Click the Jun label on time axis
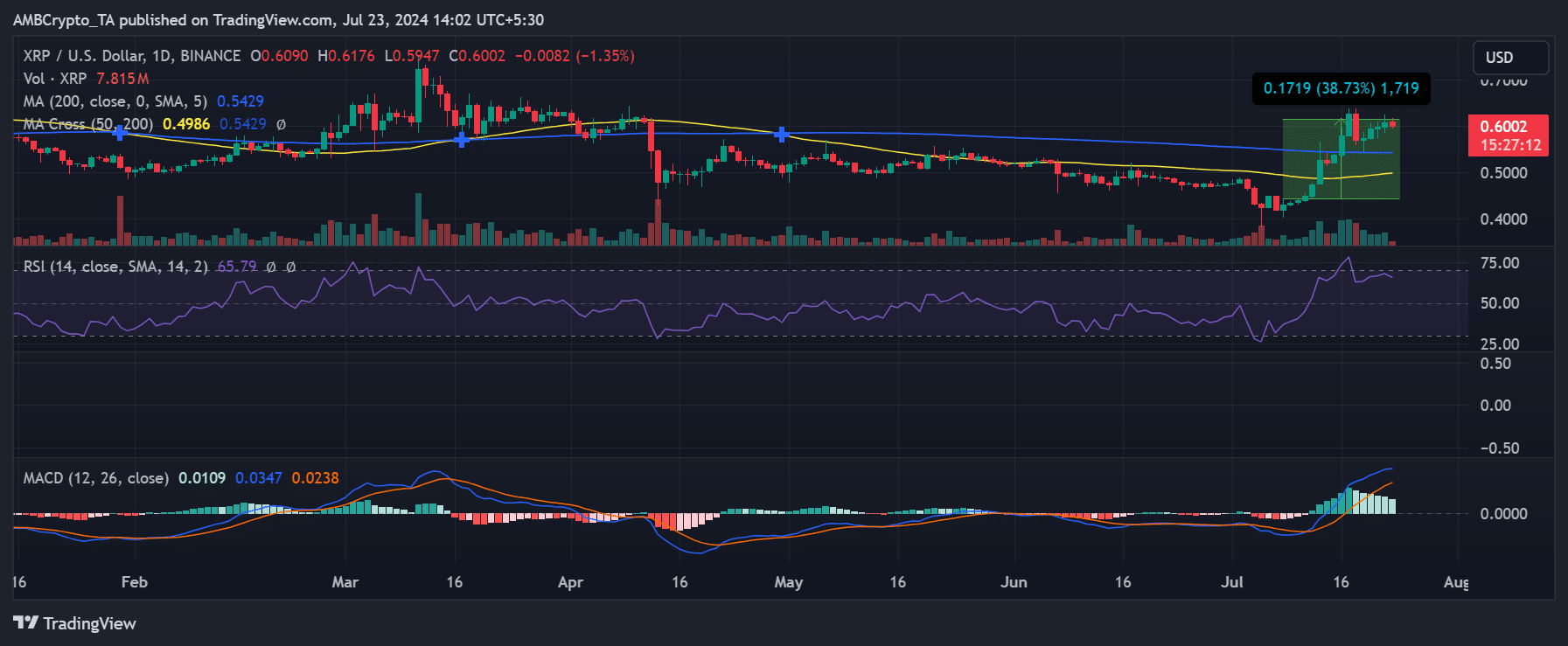The image size is (1568, 646). point(1014,582)
